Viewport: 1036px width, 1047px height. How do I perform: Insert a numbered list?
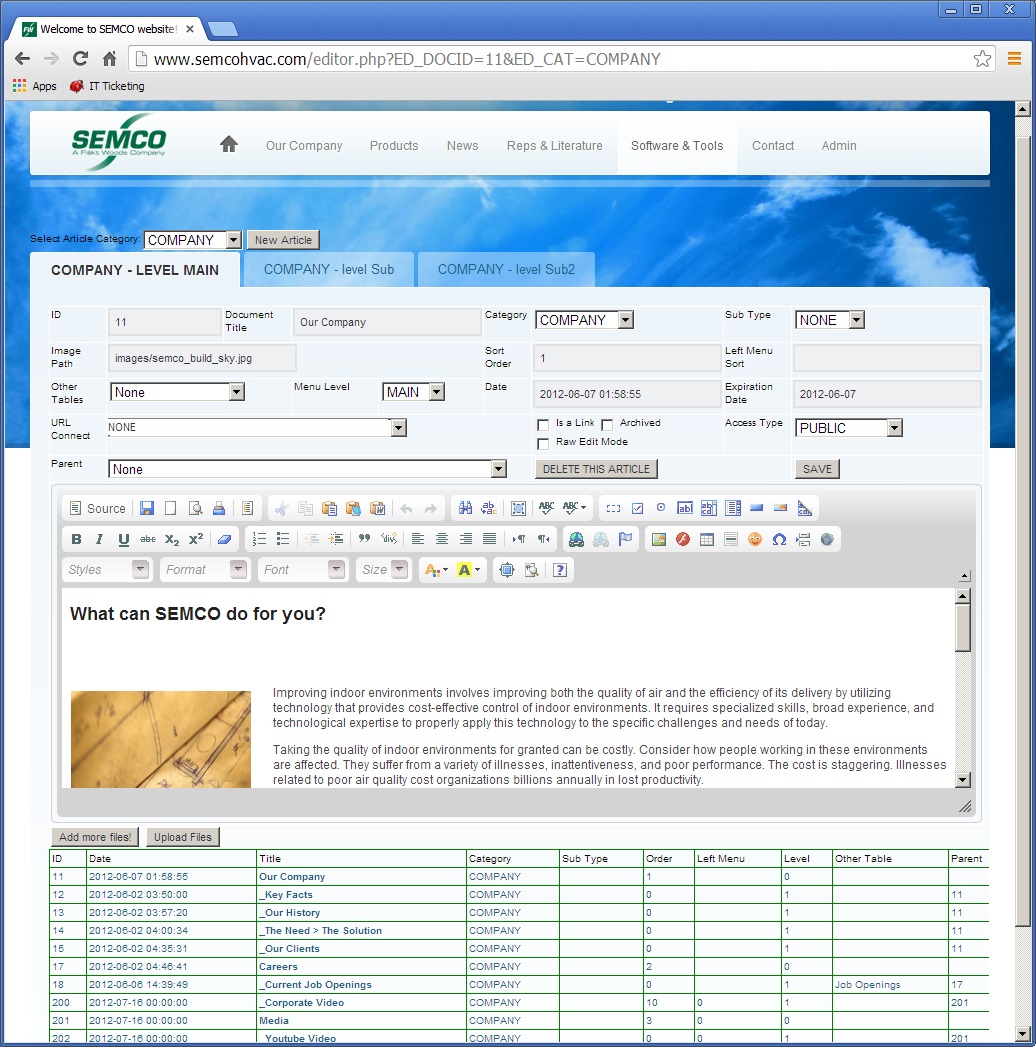(x=259, y=539)
